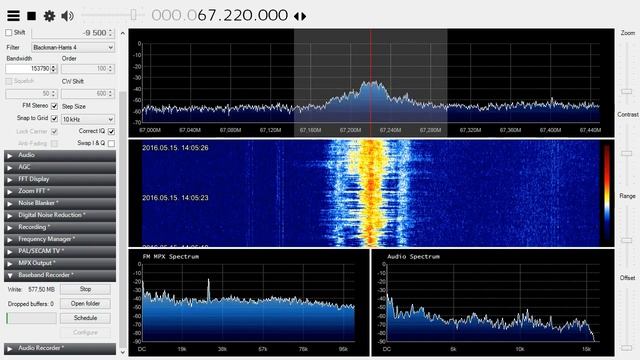The height and width of the screenshot is (360, 640).
Task: Open the hamburger main menu
Action: coord(13,16)
